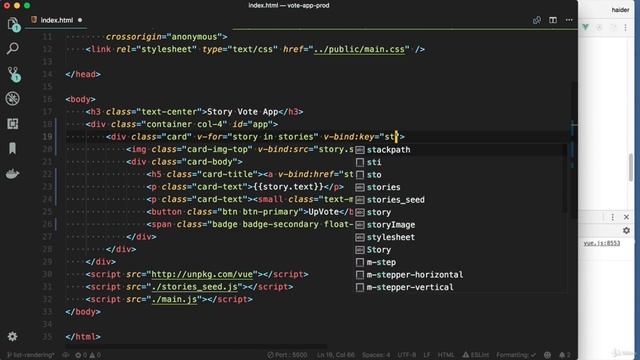This screenshot has width=640, height=360.
Task: Close the devtools panel in the browser
Action: [626, 217]
